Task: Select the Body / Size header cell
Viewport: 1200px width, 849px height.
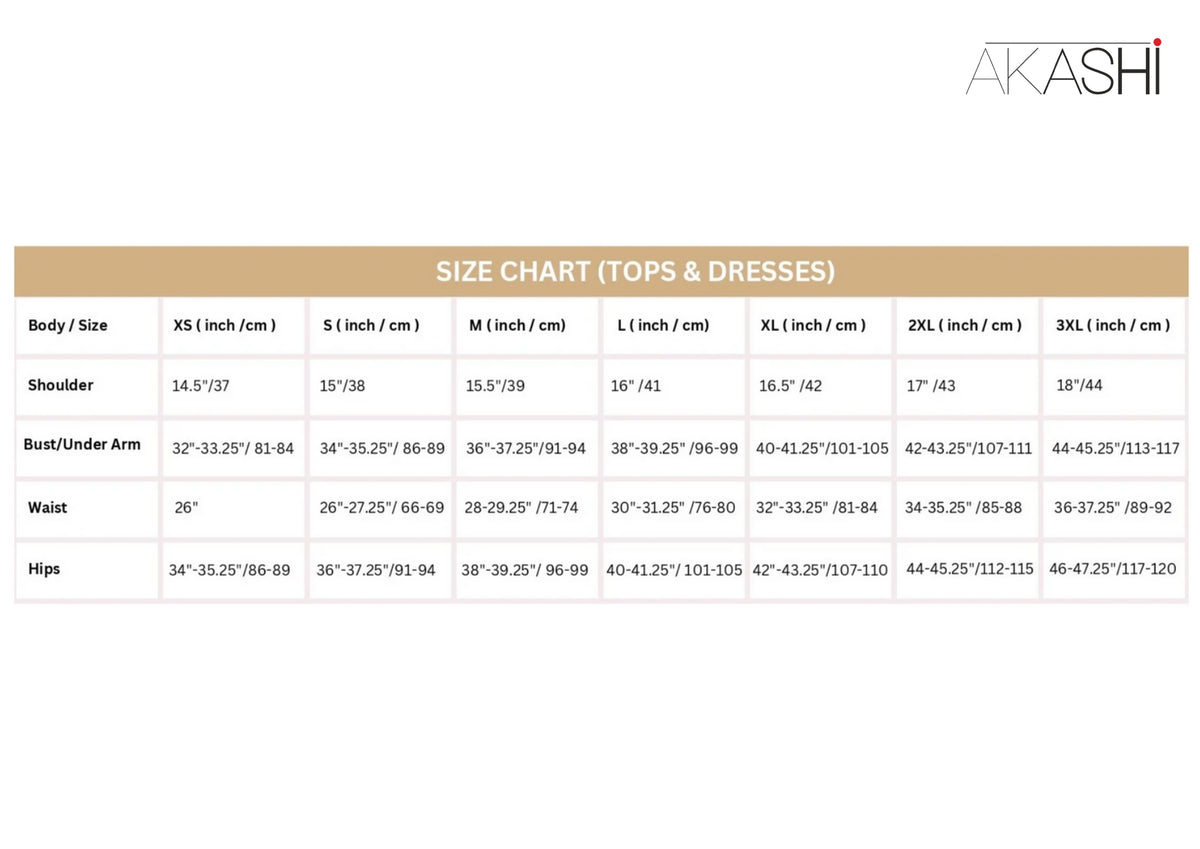Action: 68,325
